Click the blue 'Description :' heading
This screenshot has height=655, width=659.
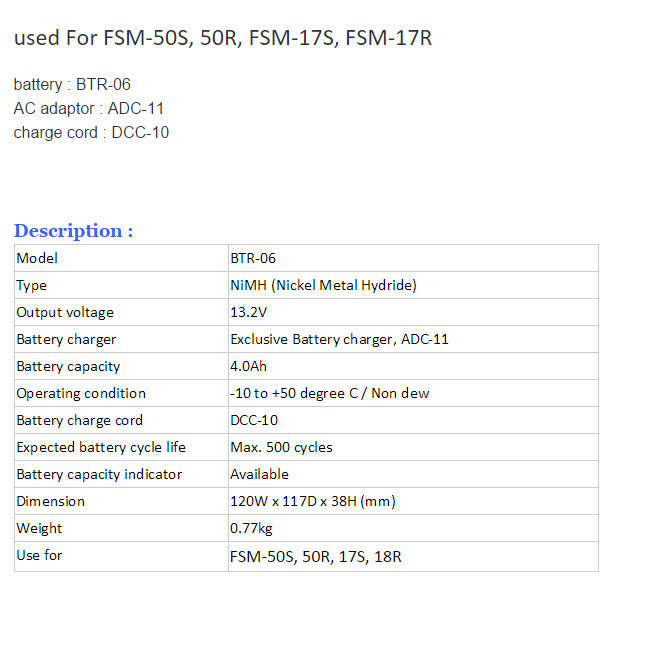coord(73,231)
